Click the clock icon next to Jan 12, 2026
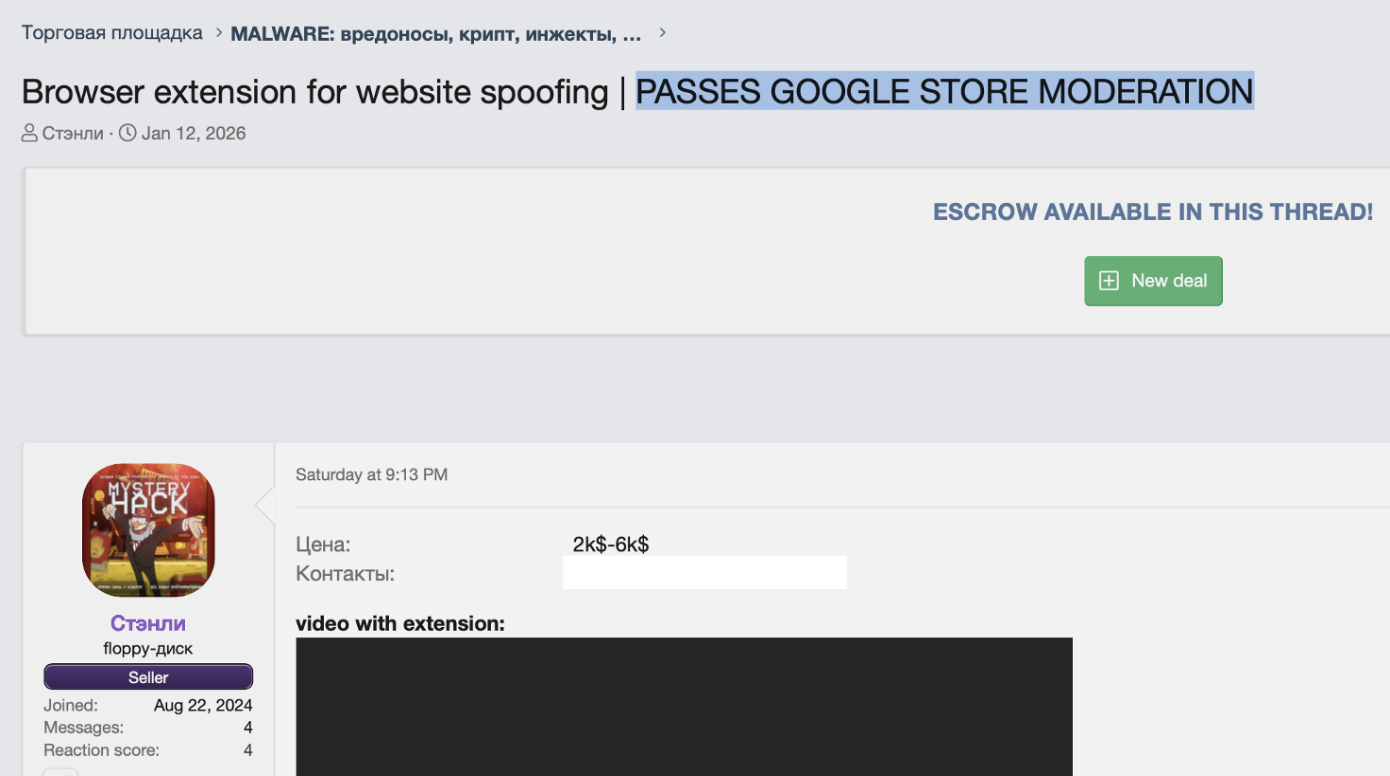The width and height of the screenshot is (1390, 776). pos(127,133)
